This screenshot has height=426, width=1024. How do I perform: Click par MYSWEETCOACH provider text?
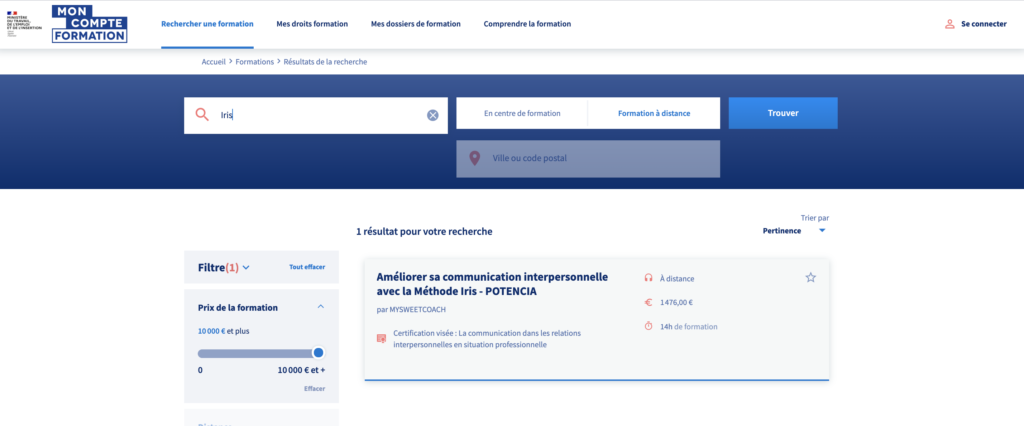pyautogui.click(x=411, y=310)
